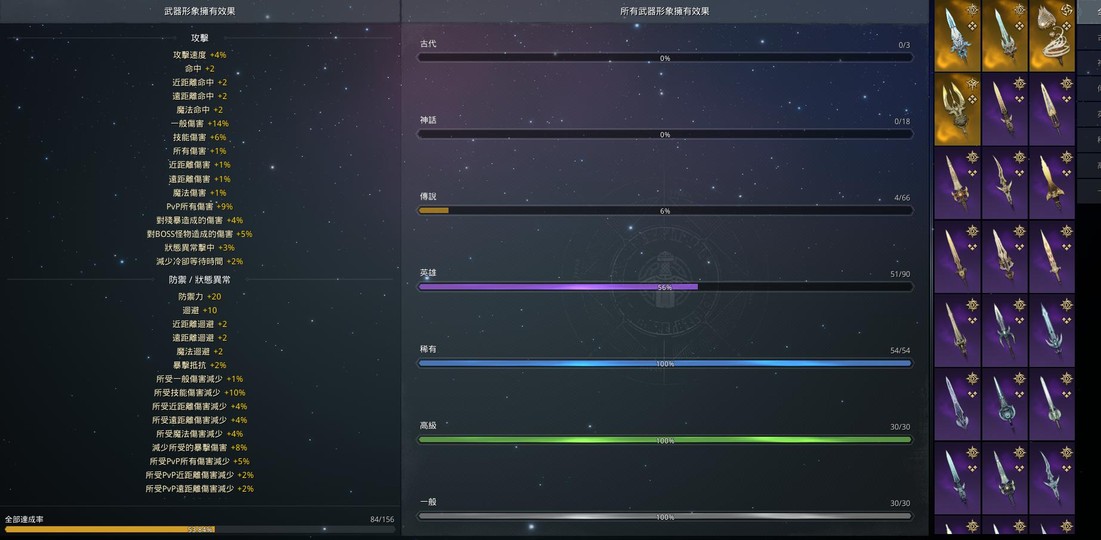The width and height of the screenshot is (1101, 540).
Task: Click the purple 英雄 progress bar
Action: coord(664,287)
